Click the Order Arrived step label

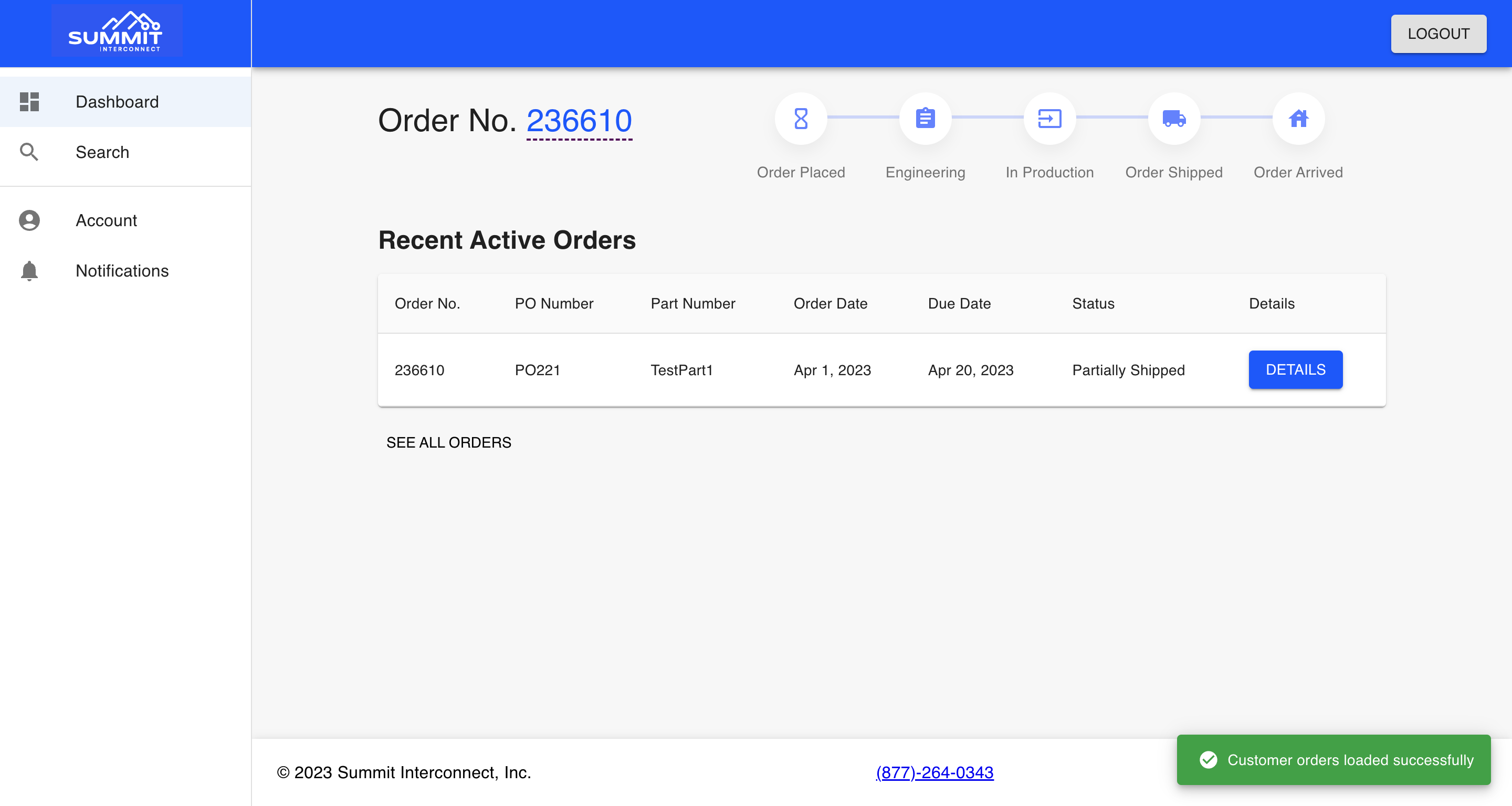(1298, 173)
